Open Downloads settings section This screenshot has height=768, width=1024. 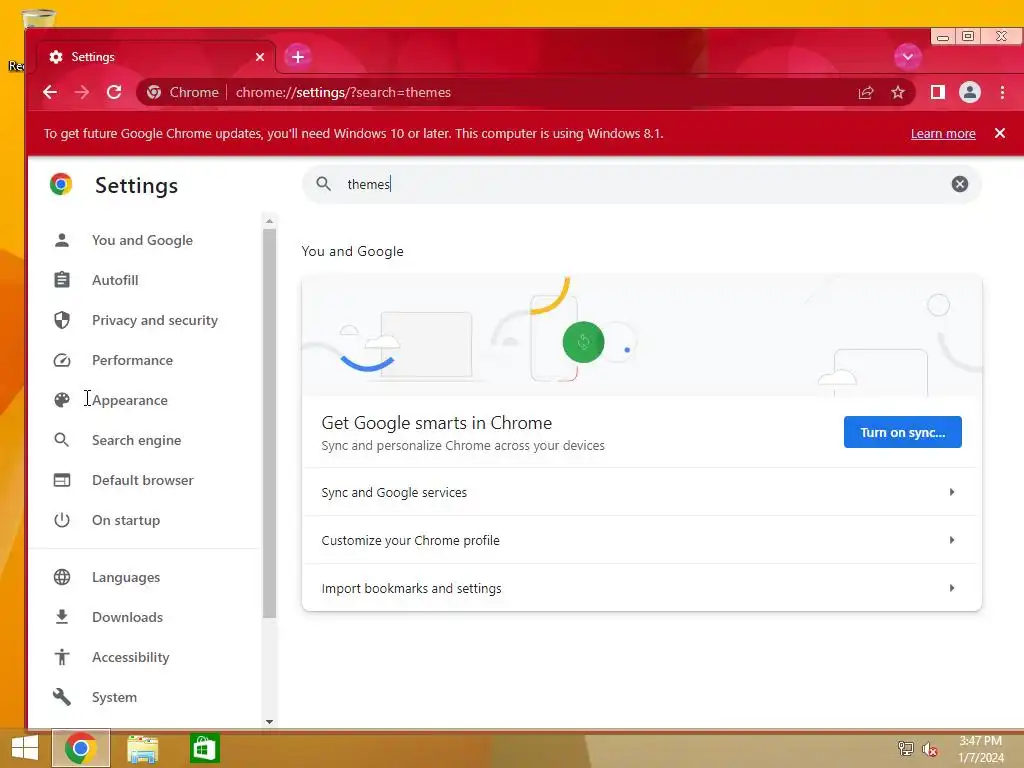(127, 617)
